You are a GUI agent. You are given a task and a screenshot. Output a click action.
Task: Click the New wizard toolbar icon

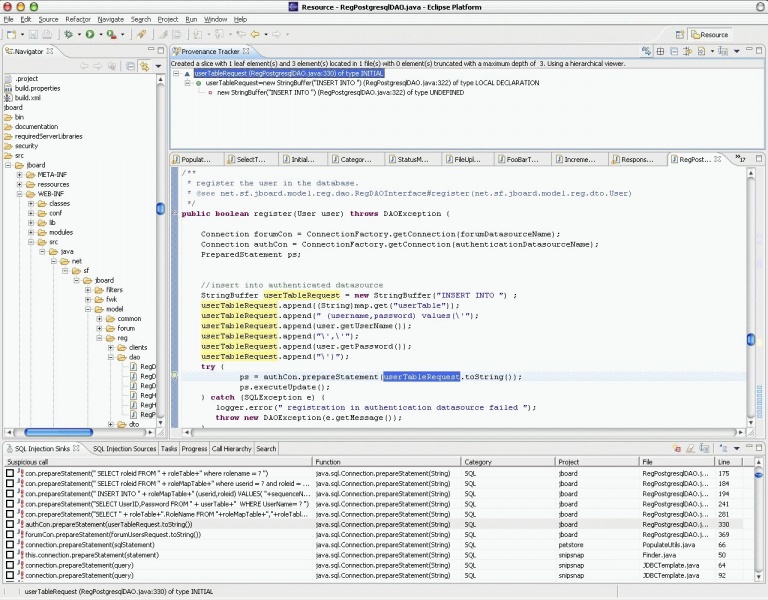11,34
